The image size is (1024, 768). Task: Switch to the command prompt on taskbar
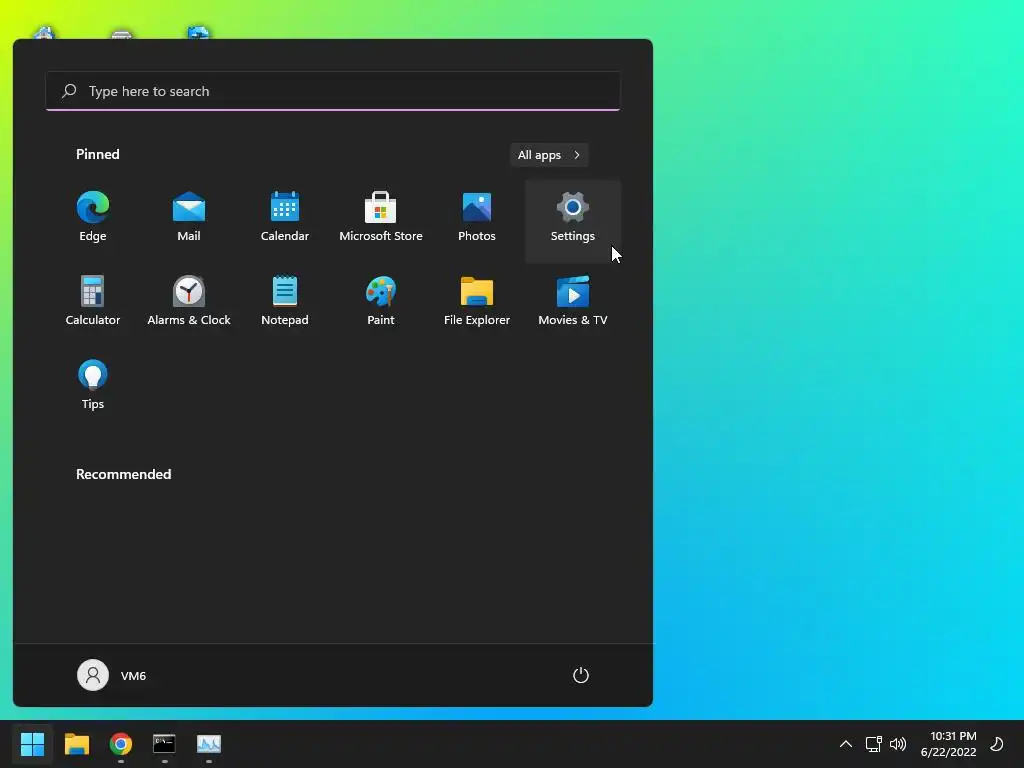[x=165, y=744]
